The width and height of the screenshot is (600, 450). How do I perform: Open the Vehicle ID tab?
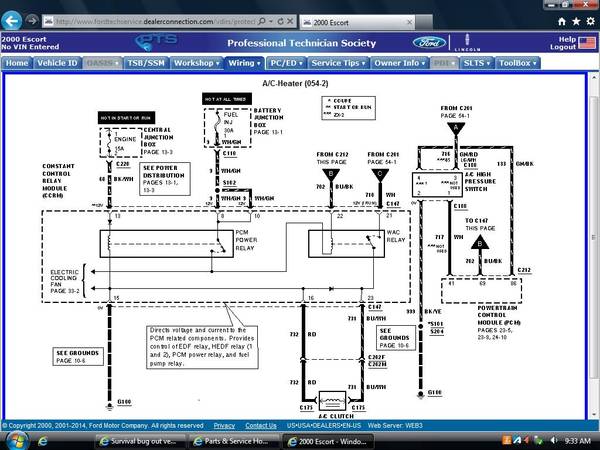coord(57,63)
